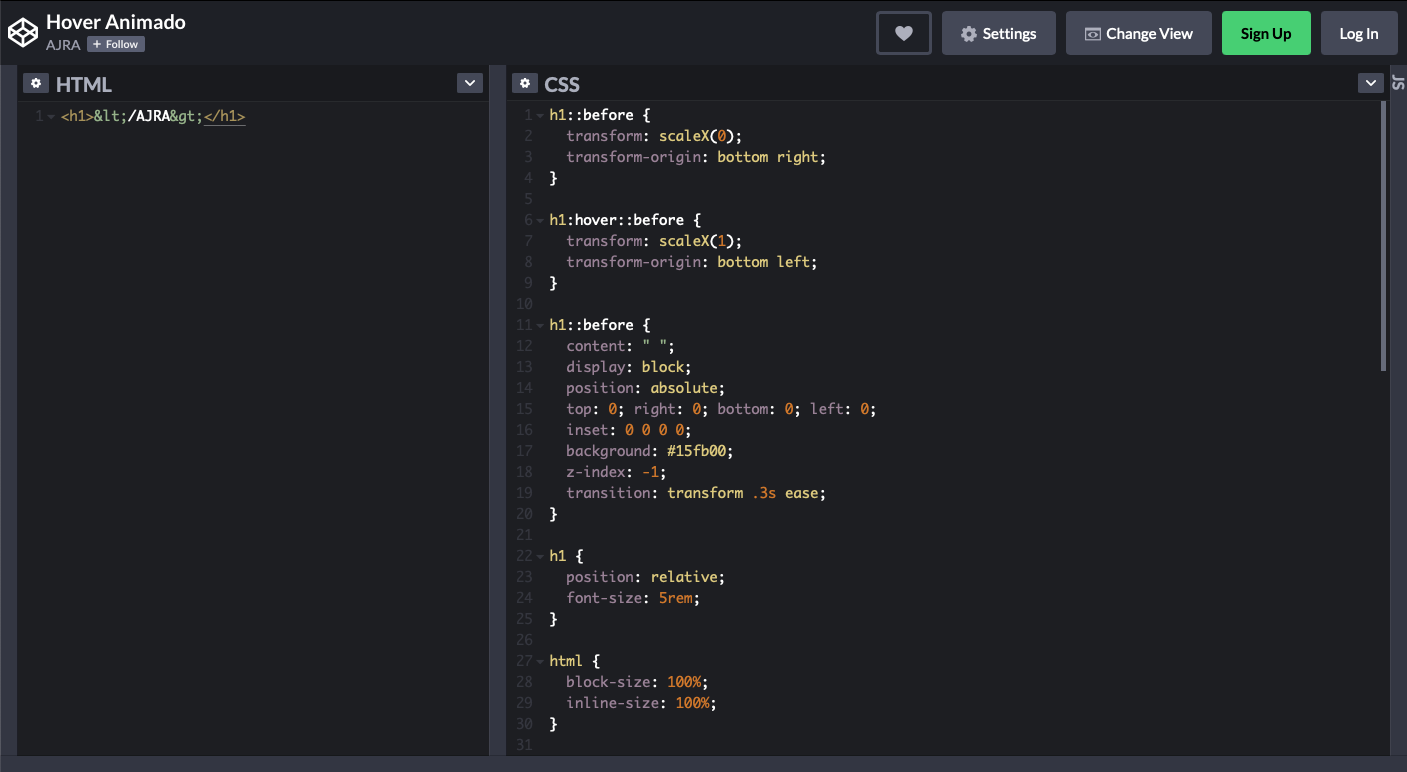Click the 'block-size: 100%' line
The width and height of the screenshot is (1407, 772).
click(637, 682)
